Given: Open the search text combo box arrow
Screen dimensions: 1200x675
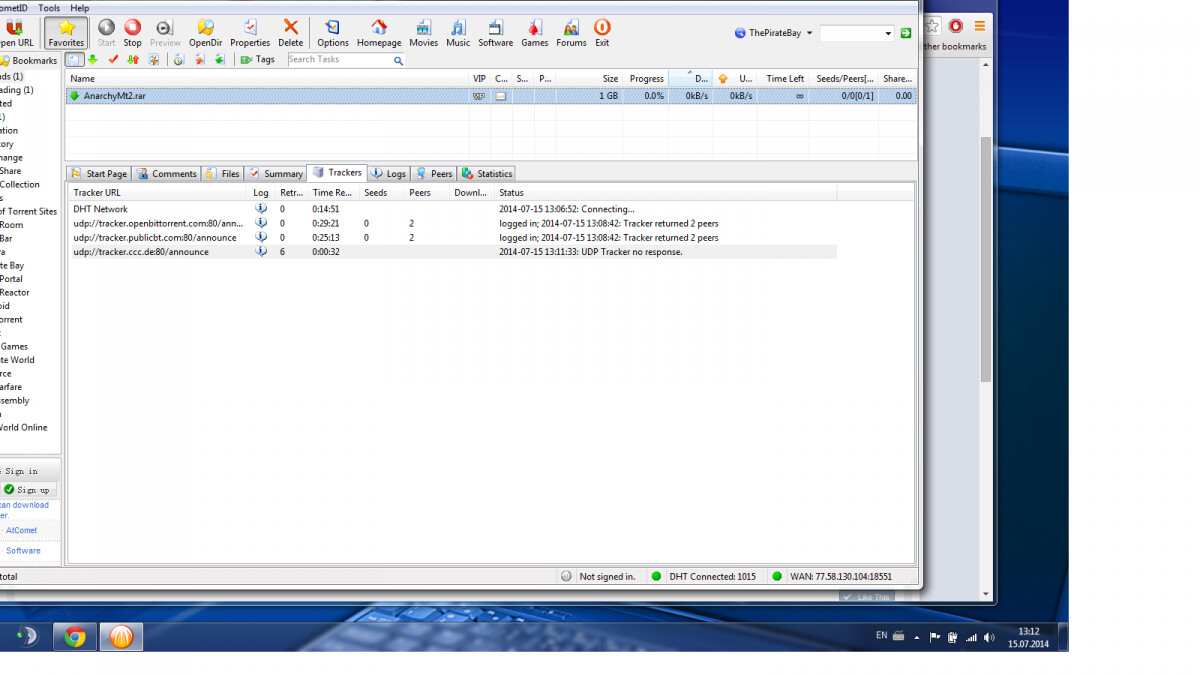Looking at the screenshot, I should click(x=888, y=34).
